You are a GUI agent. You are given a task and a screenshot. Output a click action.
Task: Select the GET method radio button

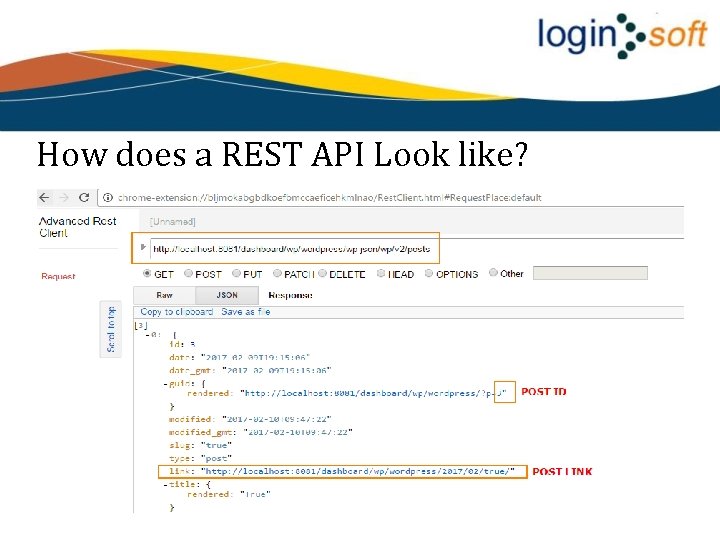point(146,273)
